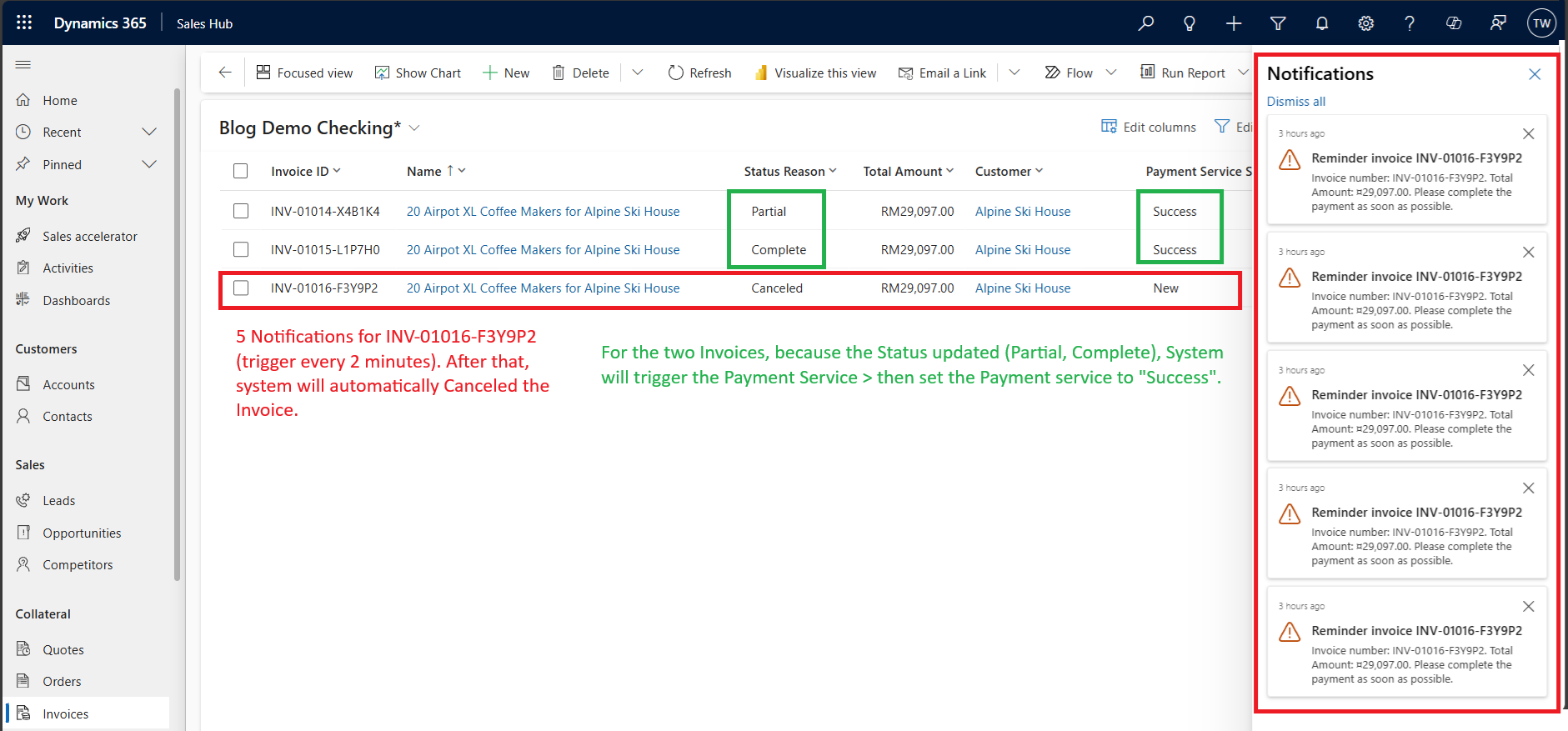1568x731 pixels.
Task: Click the Sales Hub app name
Action: coord(204,23)
